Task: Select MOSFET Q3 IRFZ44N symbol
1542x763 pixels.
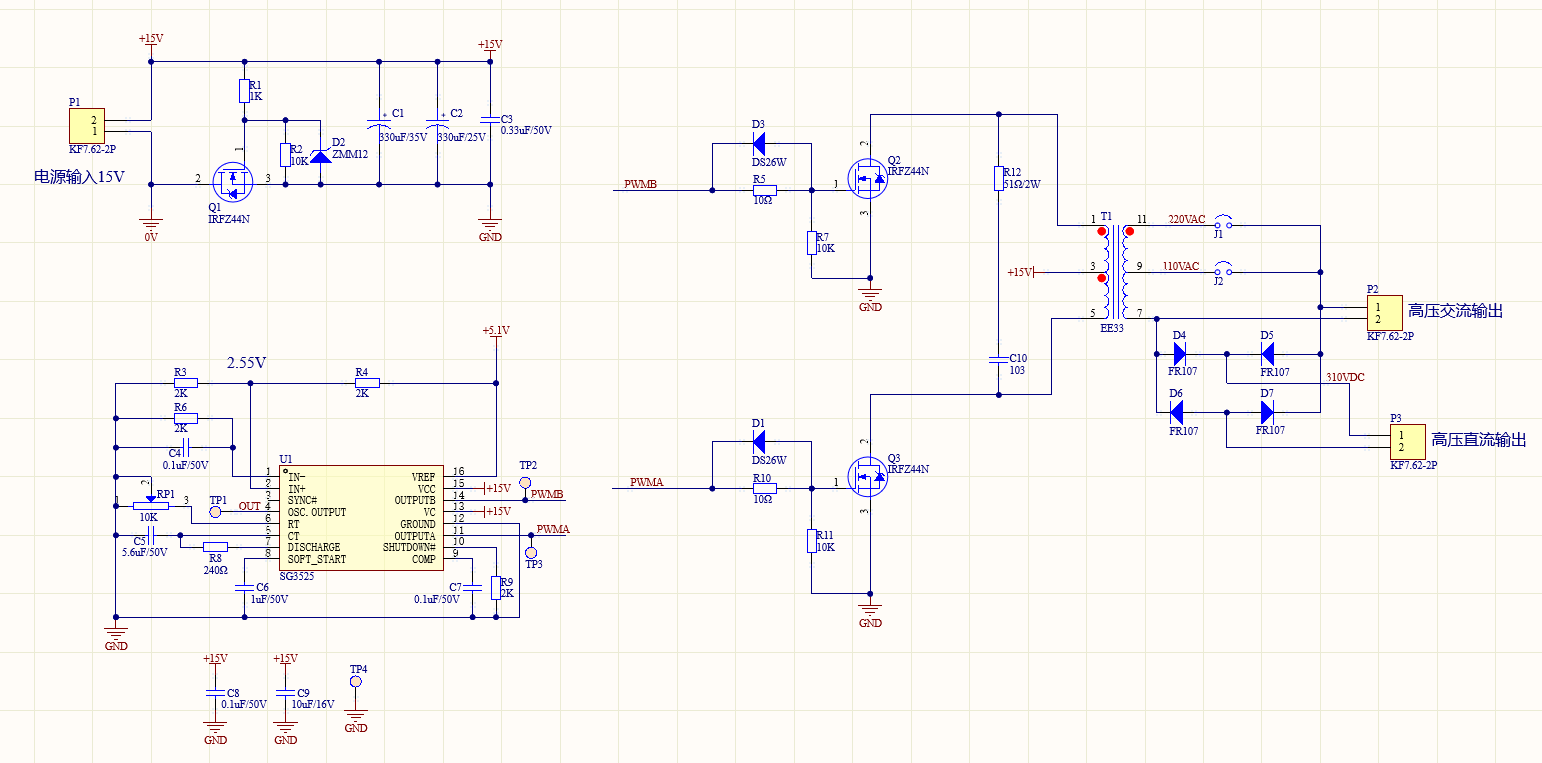Action: (866, 477)
